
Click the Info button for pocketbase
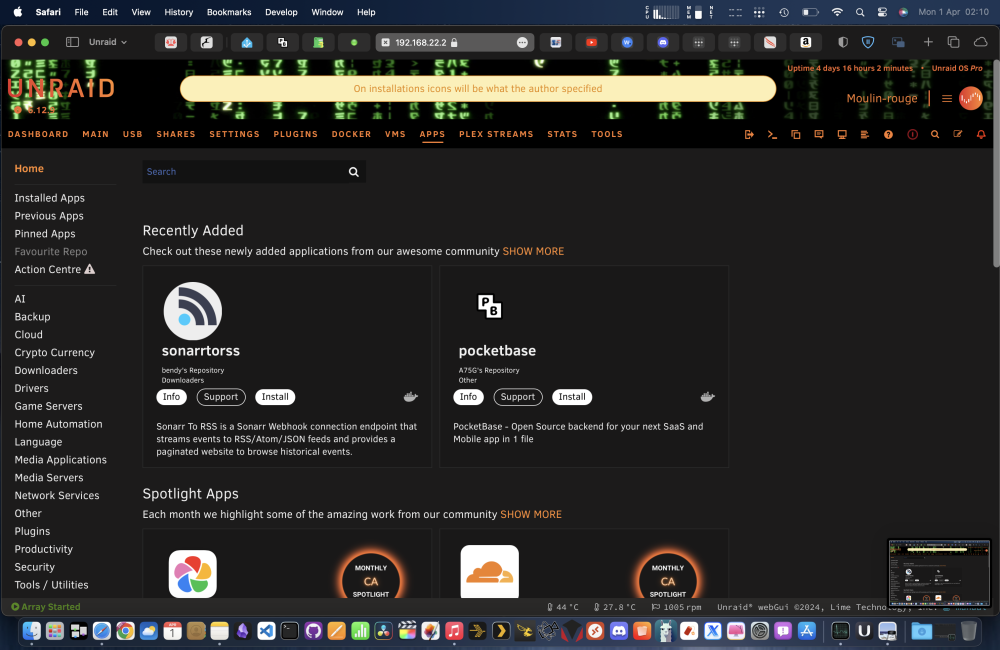coord(468,397)
